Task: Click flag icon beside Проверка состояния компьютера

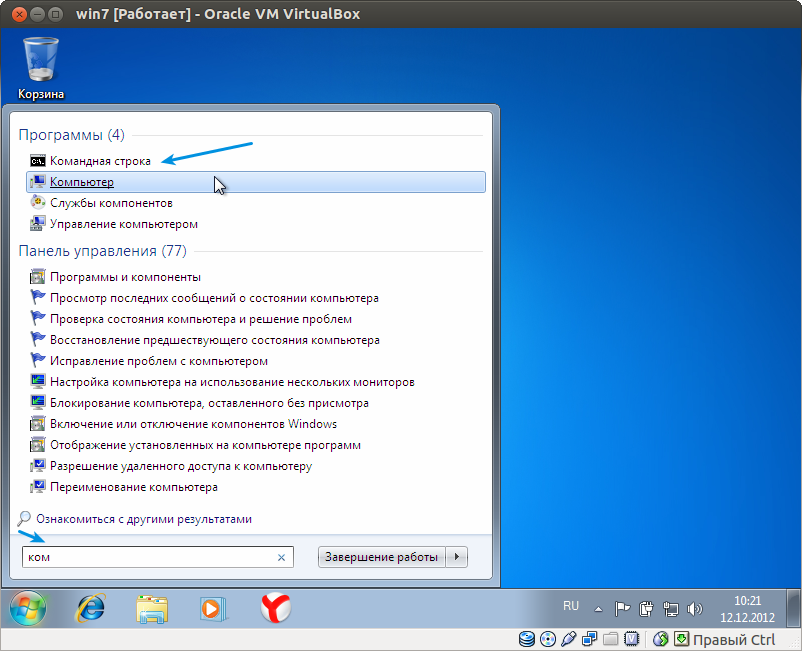Action: 37,319
